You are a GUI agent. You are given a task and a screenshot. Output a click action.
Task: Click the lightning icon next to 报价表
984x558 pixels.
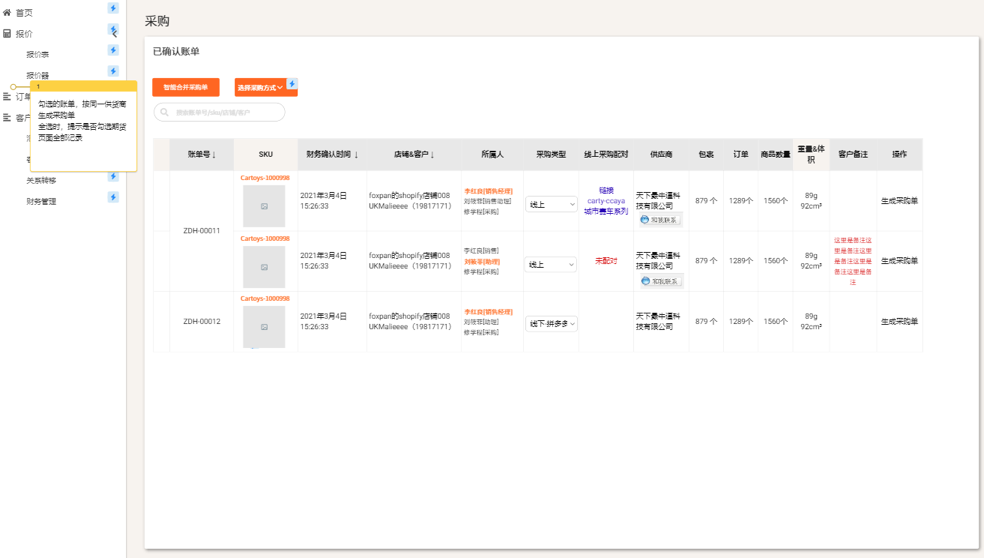113,50
